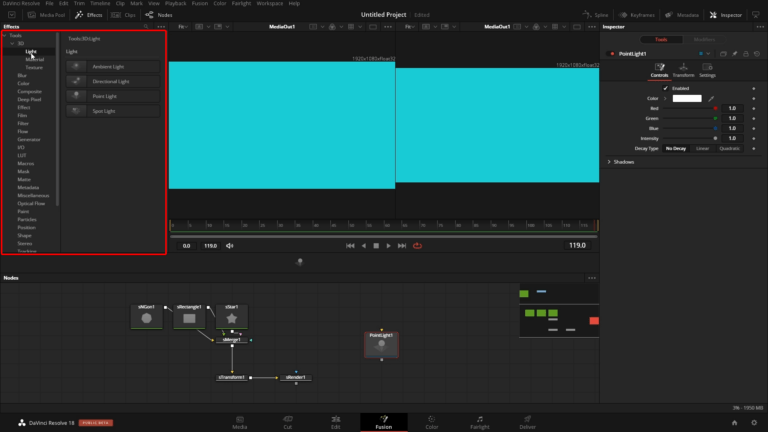Jump to the first frame

click(x=350, y=246)
